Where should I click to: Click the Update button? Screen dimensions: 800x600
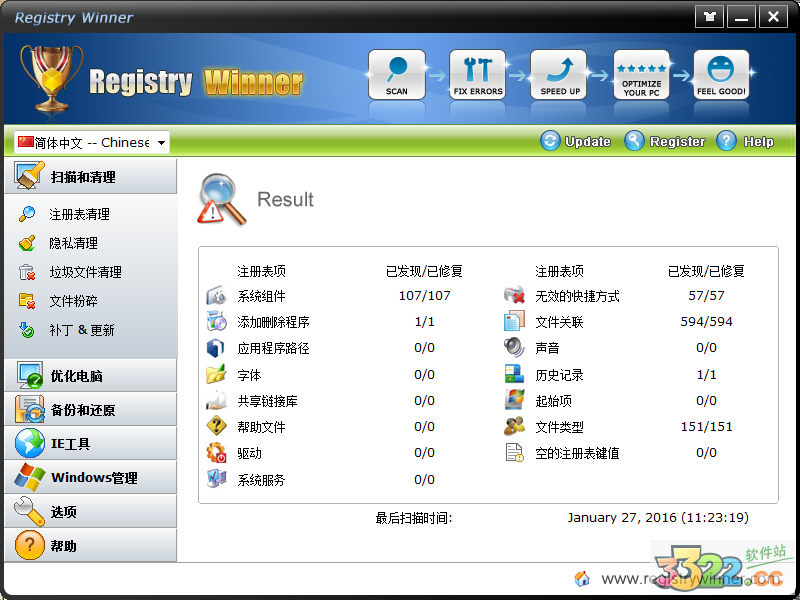[576, 141]
